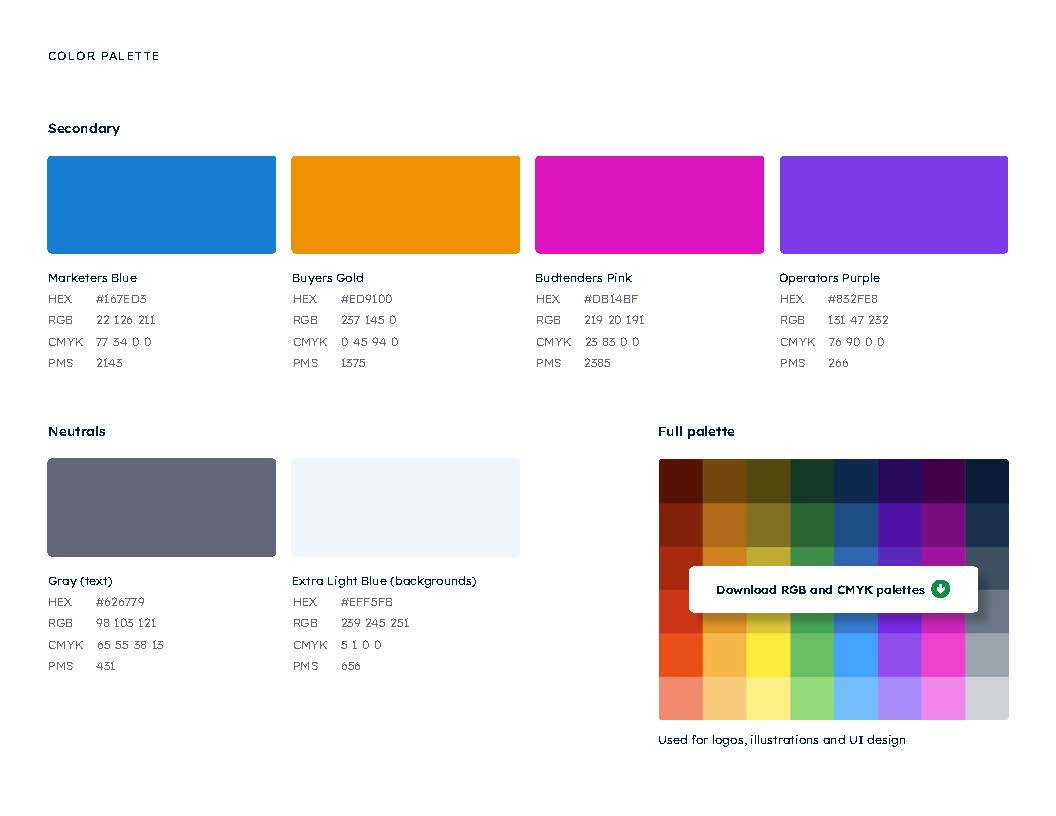Click RGB value 98 103 121
This screenshot has width=1056, height=816.
pyautogui.click(x=126, y=623)
